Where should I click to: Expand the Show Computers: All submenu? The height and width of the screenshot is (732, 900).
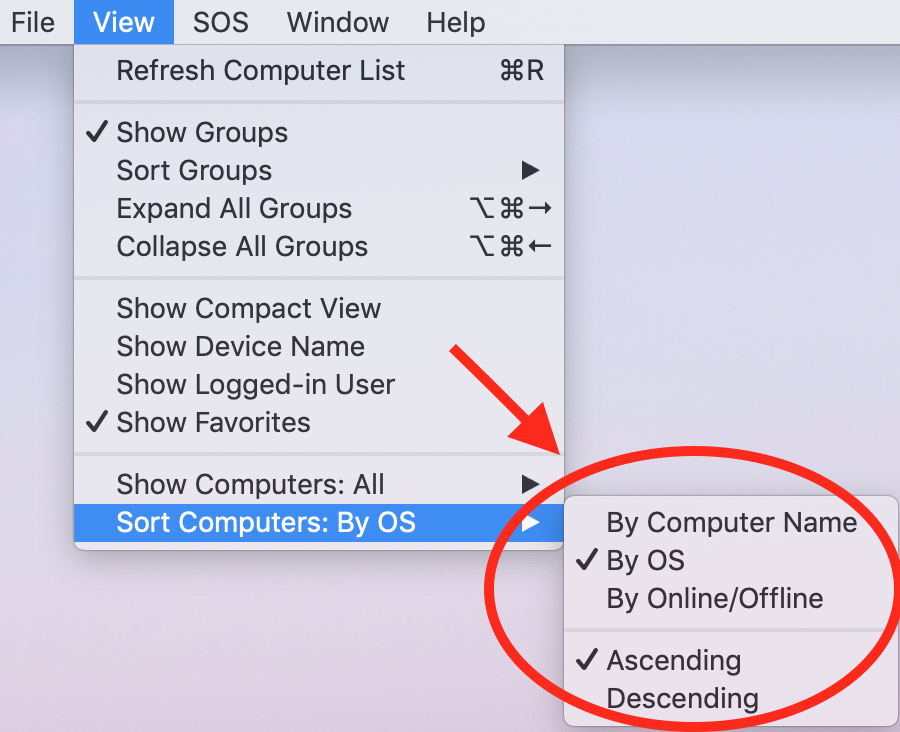click(319, 484)
